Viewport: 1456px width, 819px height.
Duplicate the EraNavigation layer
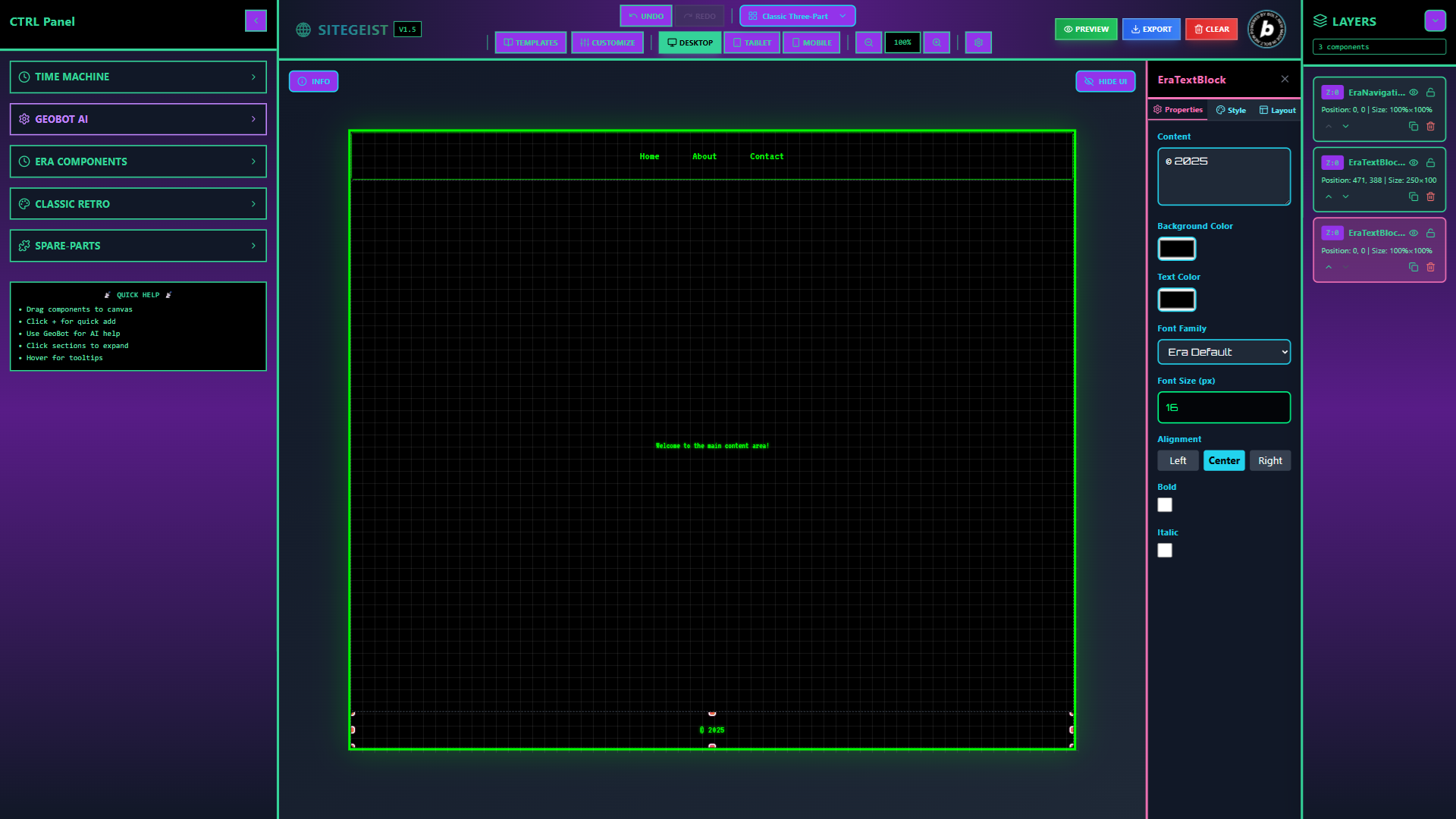coord(1413,127)
